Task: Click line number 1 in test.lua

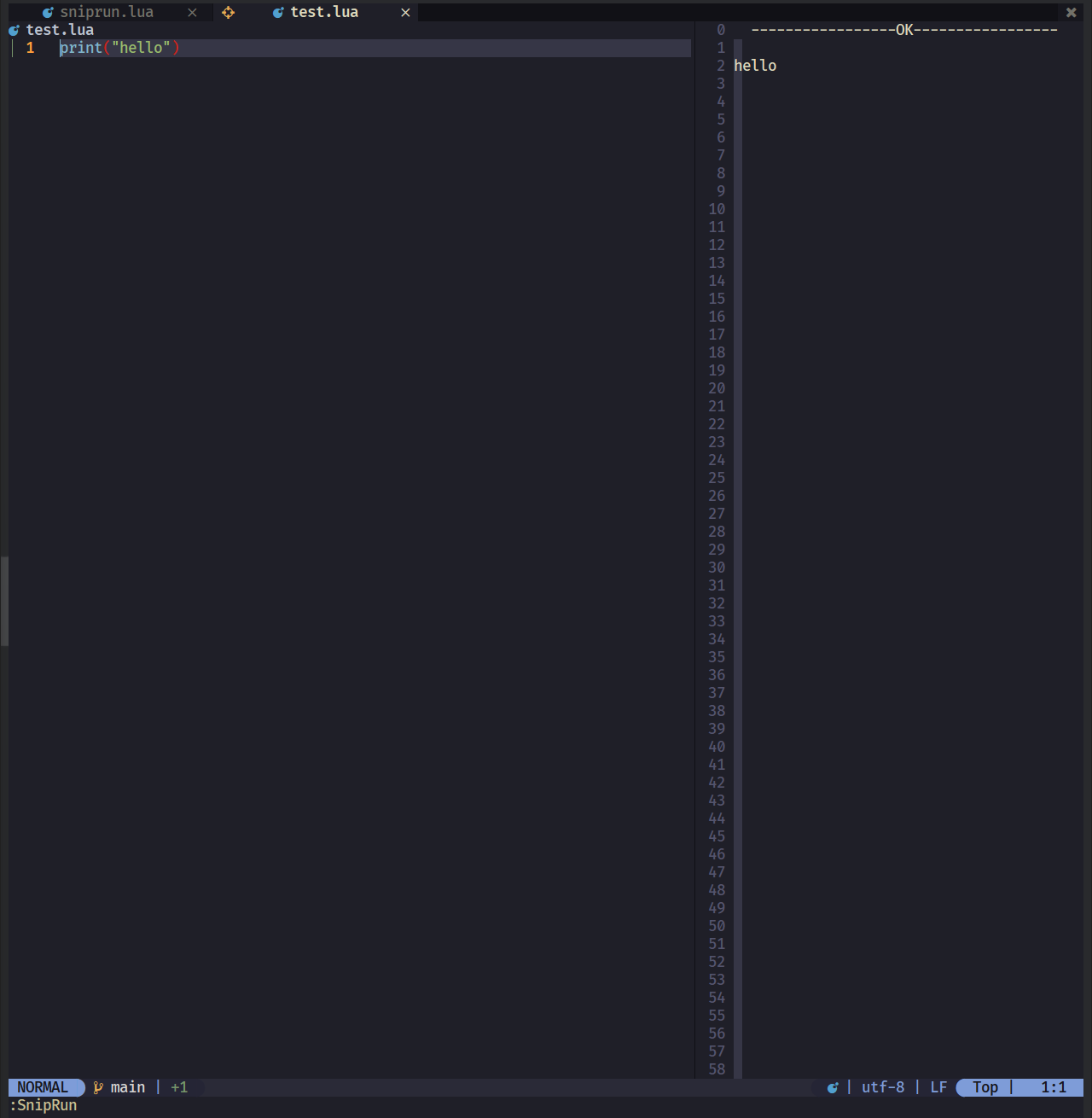Action: 31,48
